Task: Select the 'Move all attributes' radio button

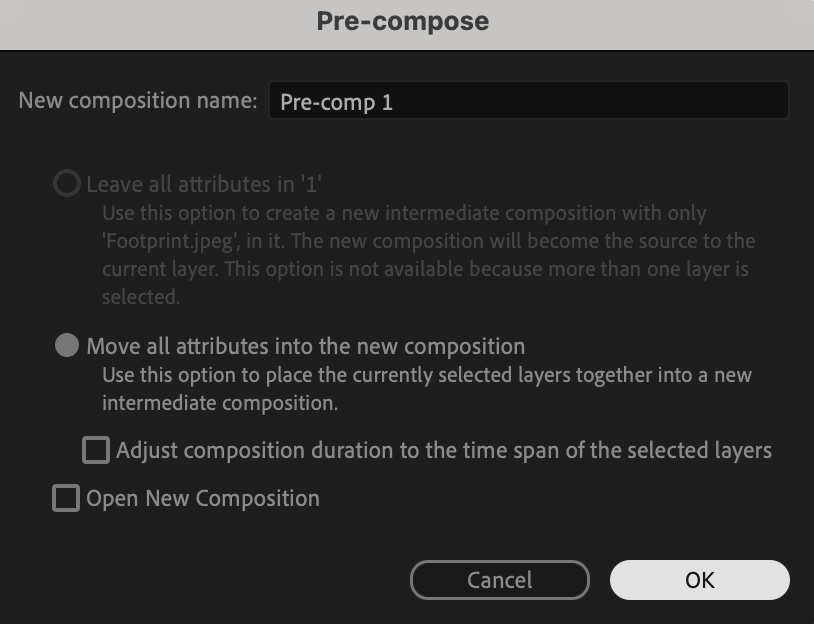Action: pos(67,346)
